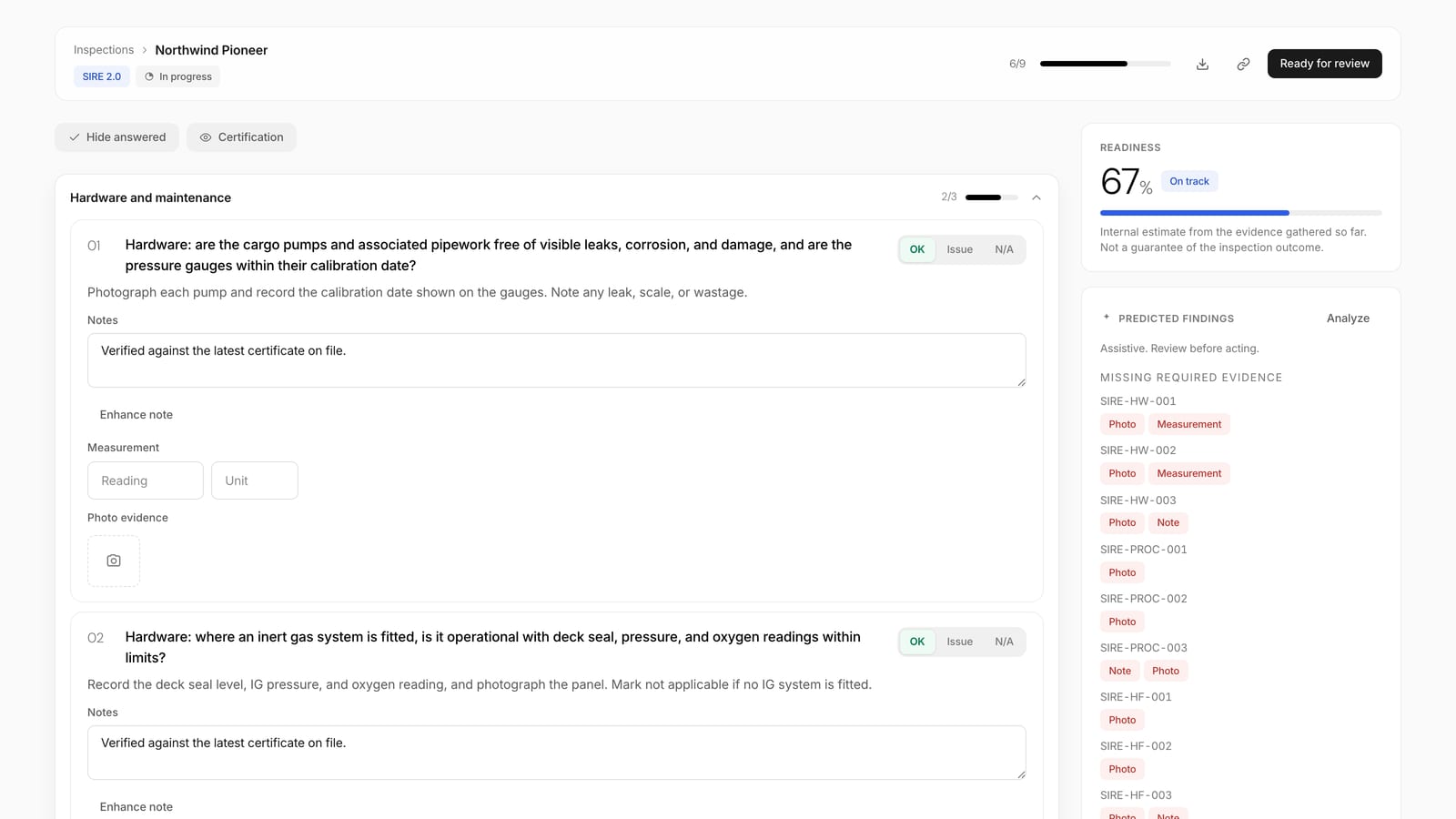1456x819 pixels.
Task: Click Photo tag under SIRE-HW-002
Action: (x=1122, y=473)
